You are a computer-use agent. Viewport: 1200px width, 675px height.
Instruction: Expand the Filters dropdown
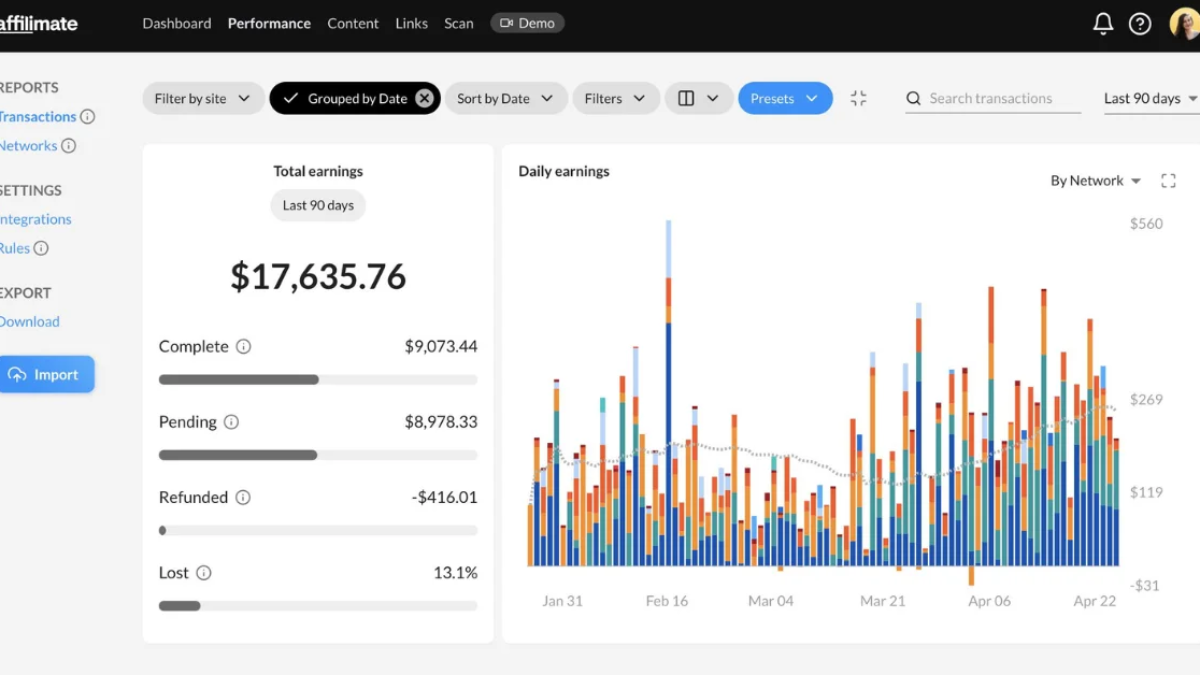tap(616, 98)
